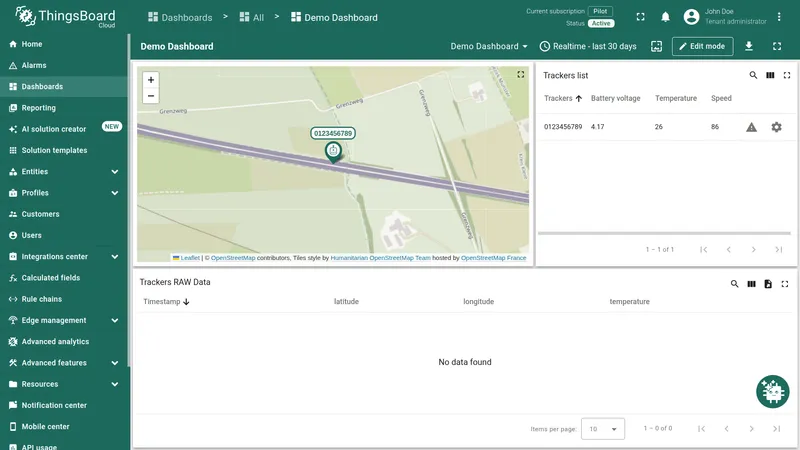Open Alarms in the sidebar
The width and height of the screenshot is (800, 450).
64,65
